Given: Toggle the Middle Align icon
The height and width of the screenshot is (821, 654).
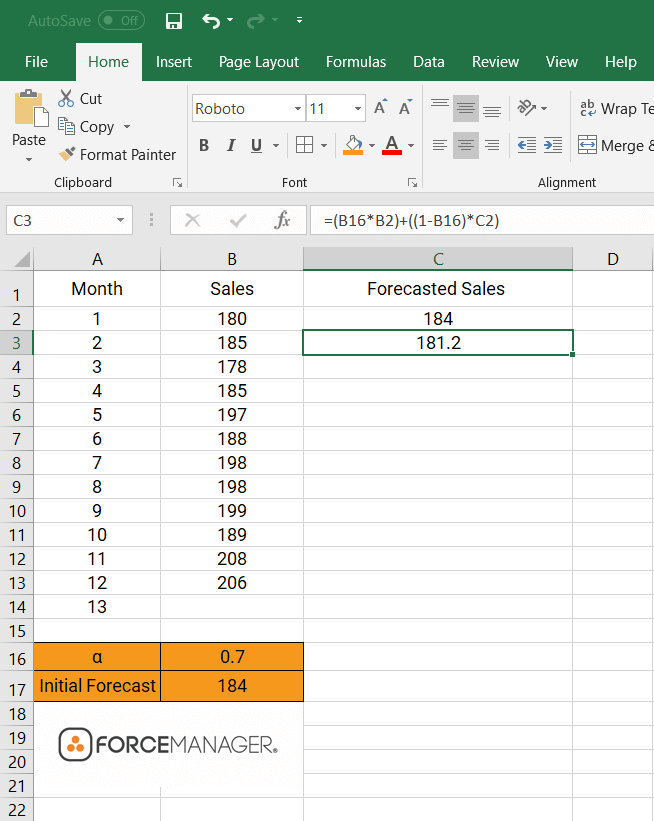Looking at the screenshot, I should point(465,108).
